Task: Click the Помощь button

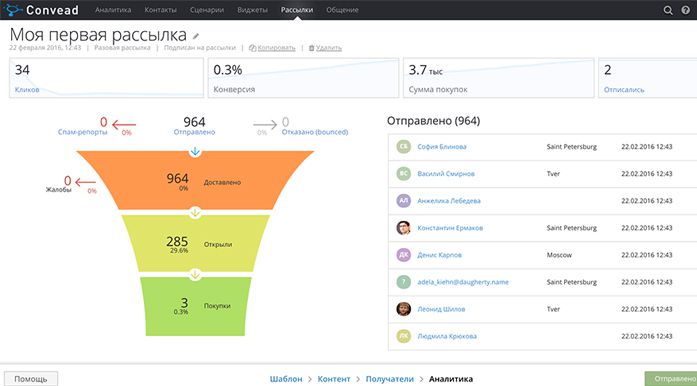Action: (31, 379)
